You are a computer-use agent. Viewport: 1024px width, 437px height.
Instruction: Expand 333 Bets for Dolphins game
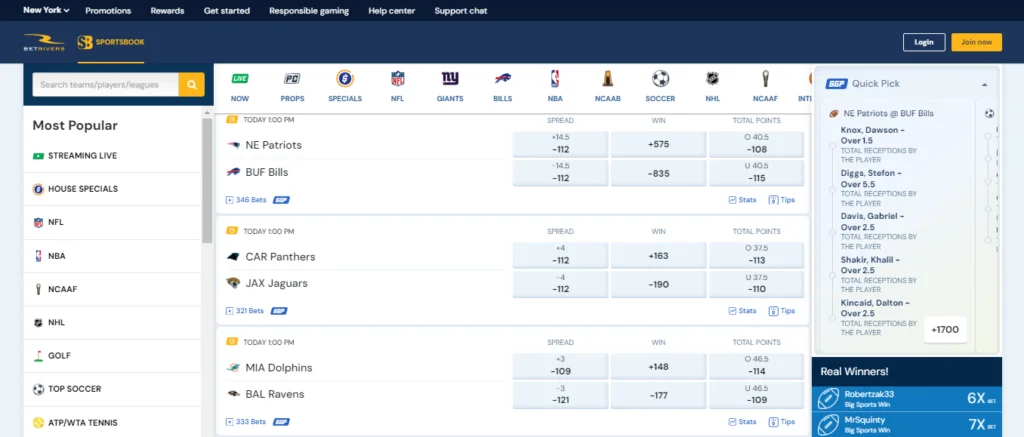click(246, 422)
